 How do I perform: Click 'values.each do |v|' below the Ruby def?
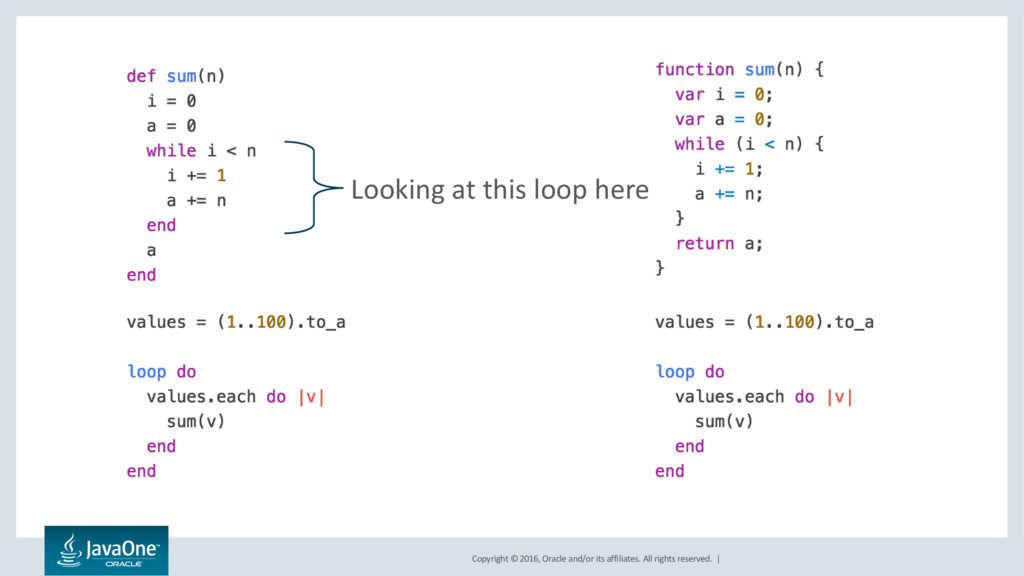click(x=236, y=396)
